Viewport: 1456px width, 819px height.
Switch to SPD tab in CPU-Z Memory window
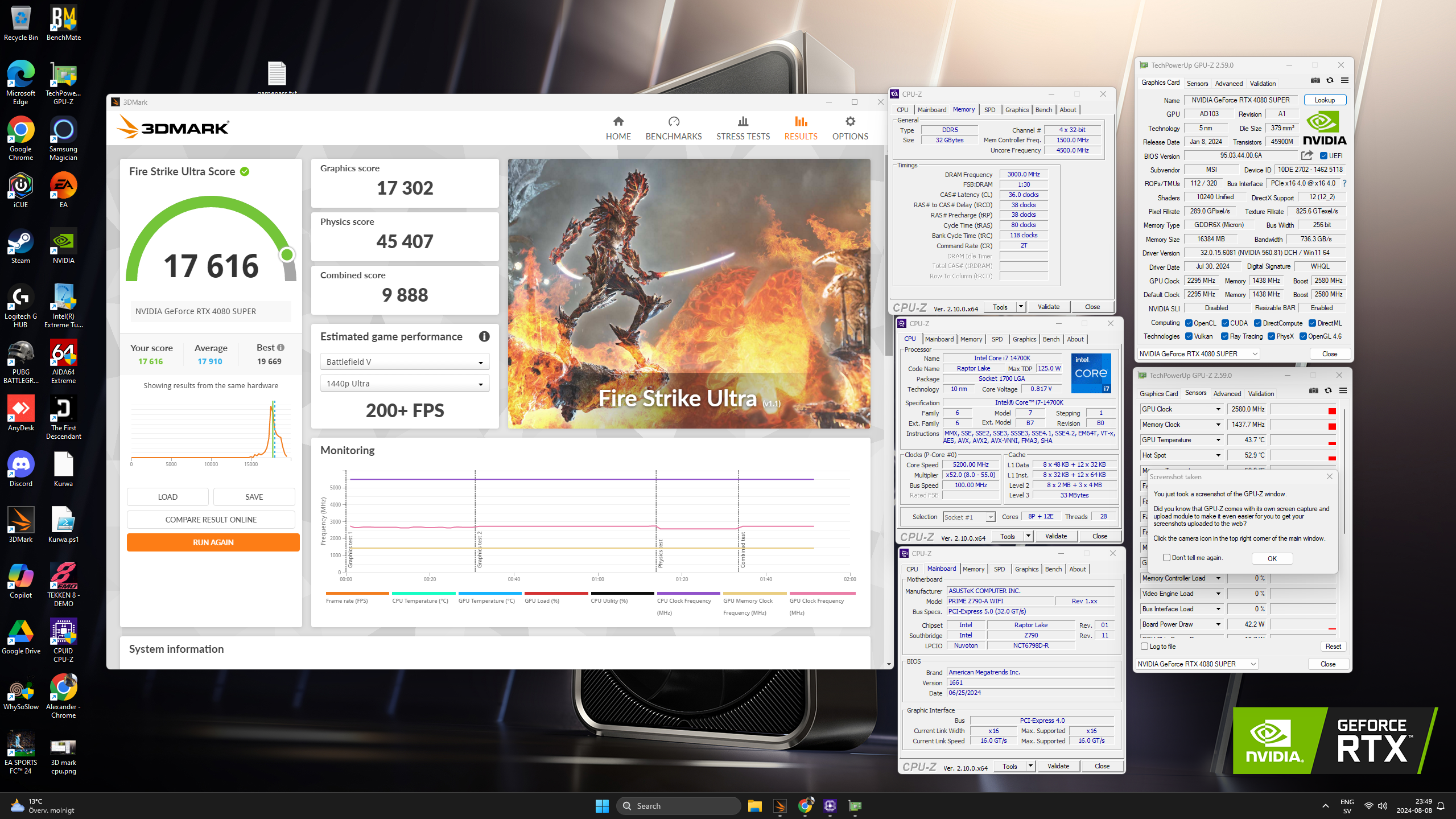[989, 110]
